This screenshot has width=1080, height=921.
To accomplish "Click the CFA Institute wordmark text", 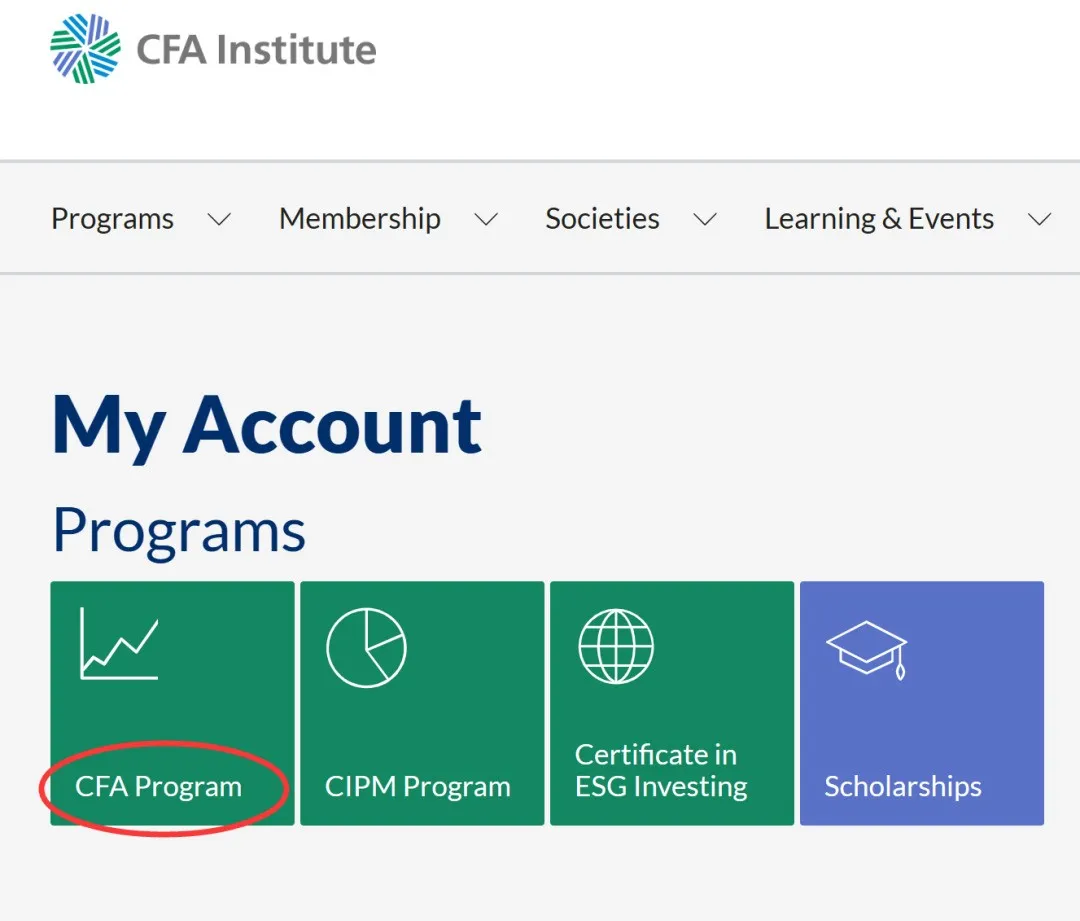I will click(256, 50).
